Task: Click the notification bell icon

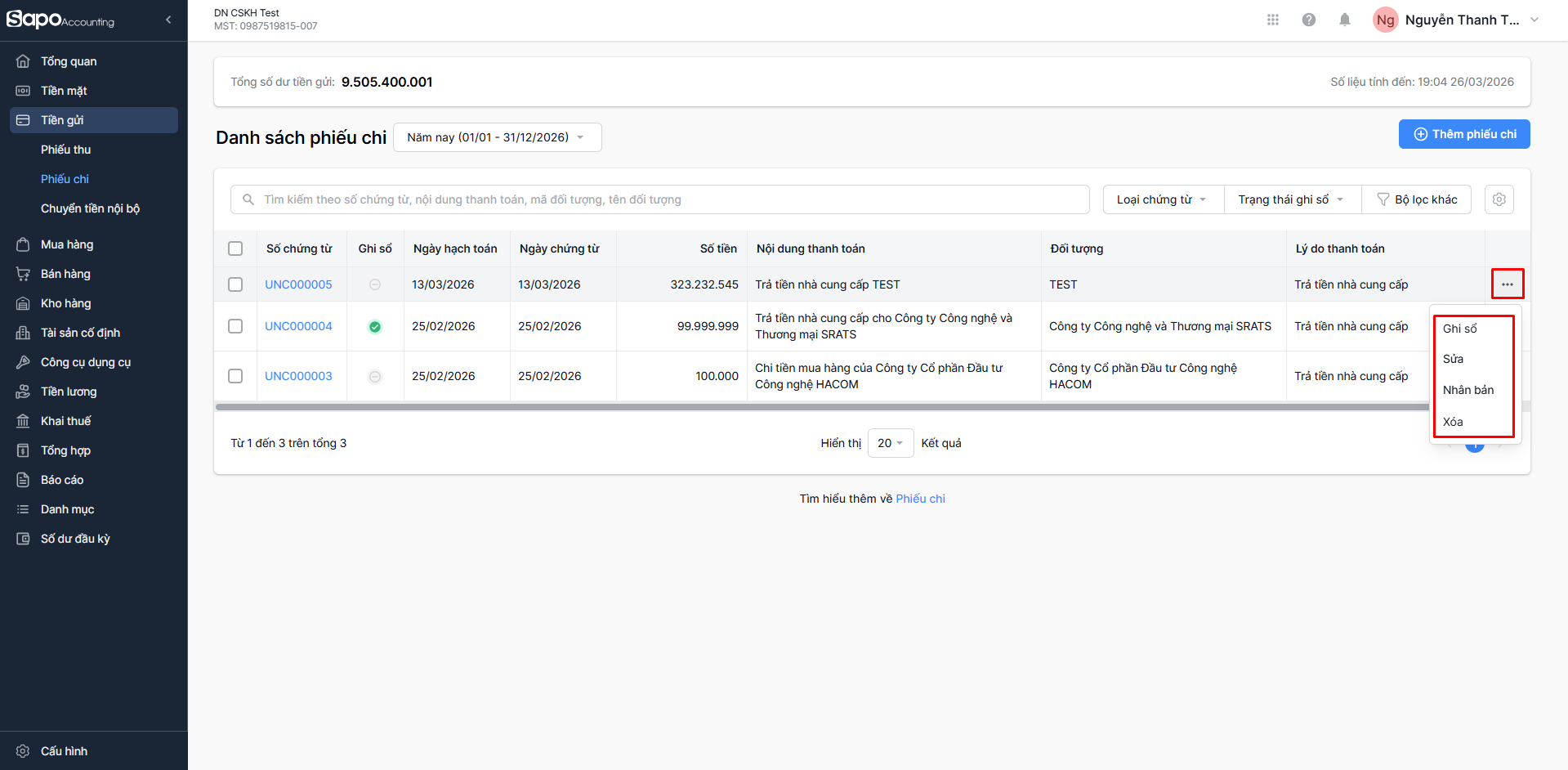Action: (x=1345, y=20)
